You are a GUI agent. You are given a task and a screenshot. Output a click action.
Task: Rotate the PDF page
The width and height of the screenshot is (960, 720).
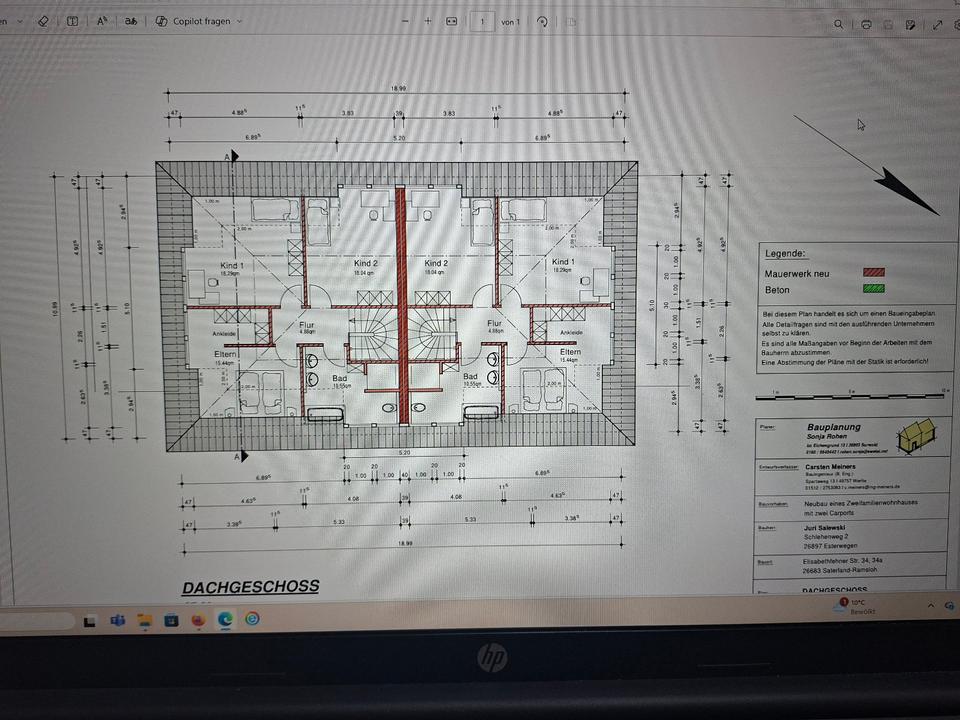point(542,21)
